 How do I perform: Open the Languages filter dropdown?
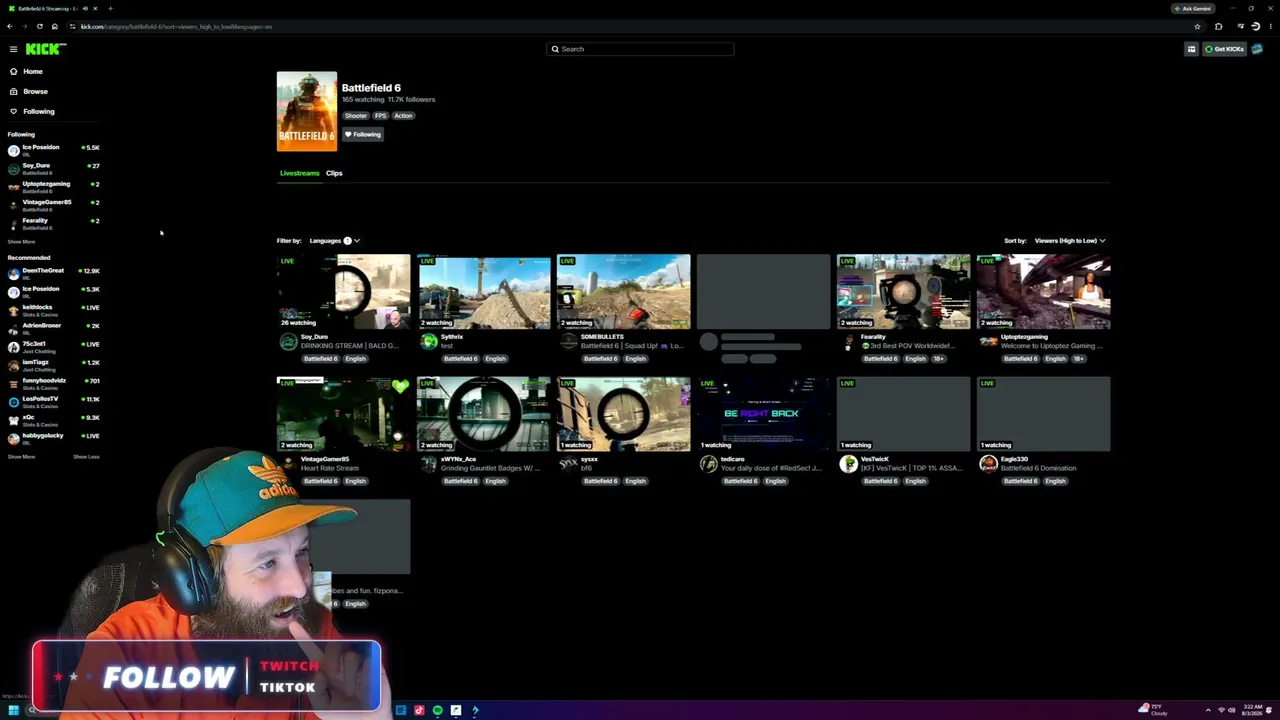tap(334, 241)
